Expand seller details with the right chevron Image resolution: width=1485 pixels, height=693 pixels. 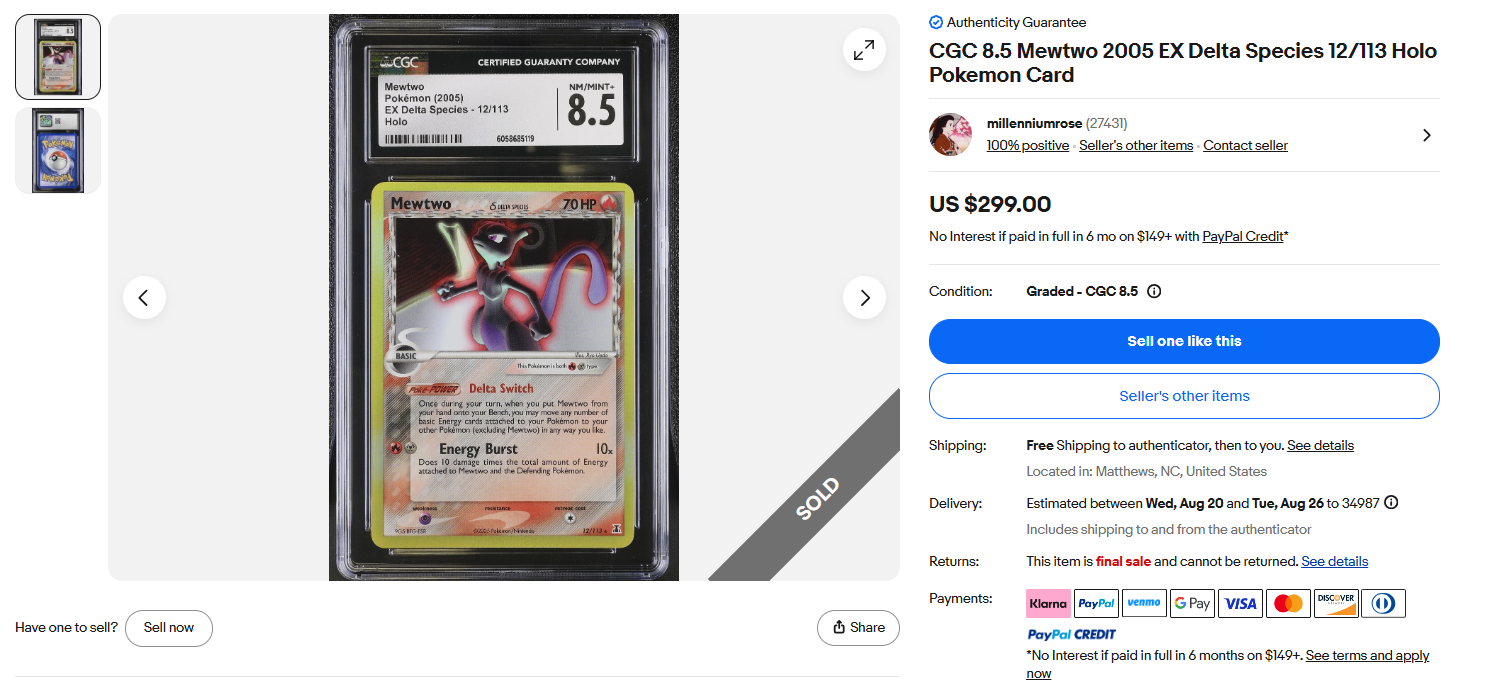(x=1426, y=135)
